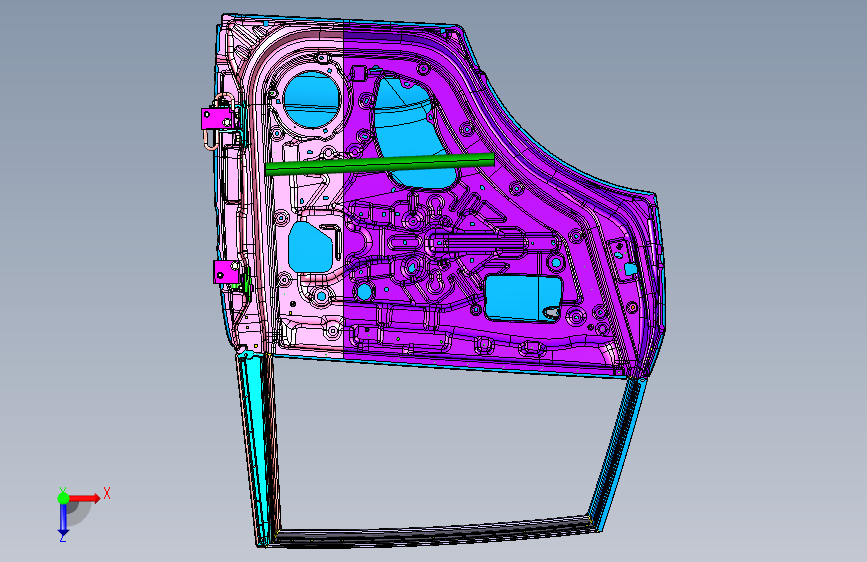Image resolution: width=867 pixels, height=562 pixels.
Task: Select the lower magenta hinge bracket
Action: 227,272
